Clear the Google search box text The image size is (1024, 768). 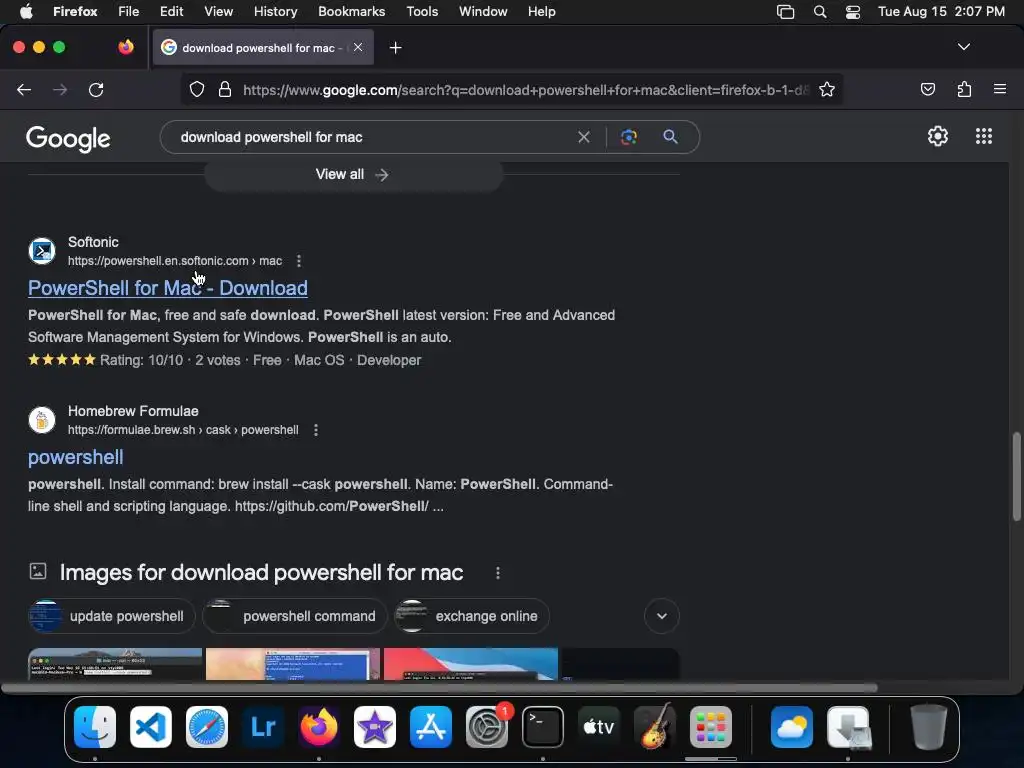coord(584,137)
